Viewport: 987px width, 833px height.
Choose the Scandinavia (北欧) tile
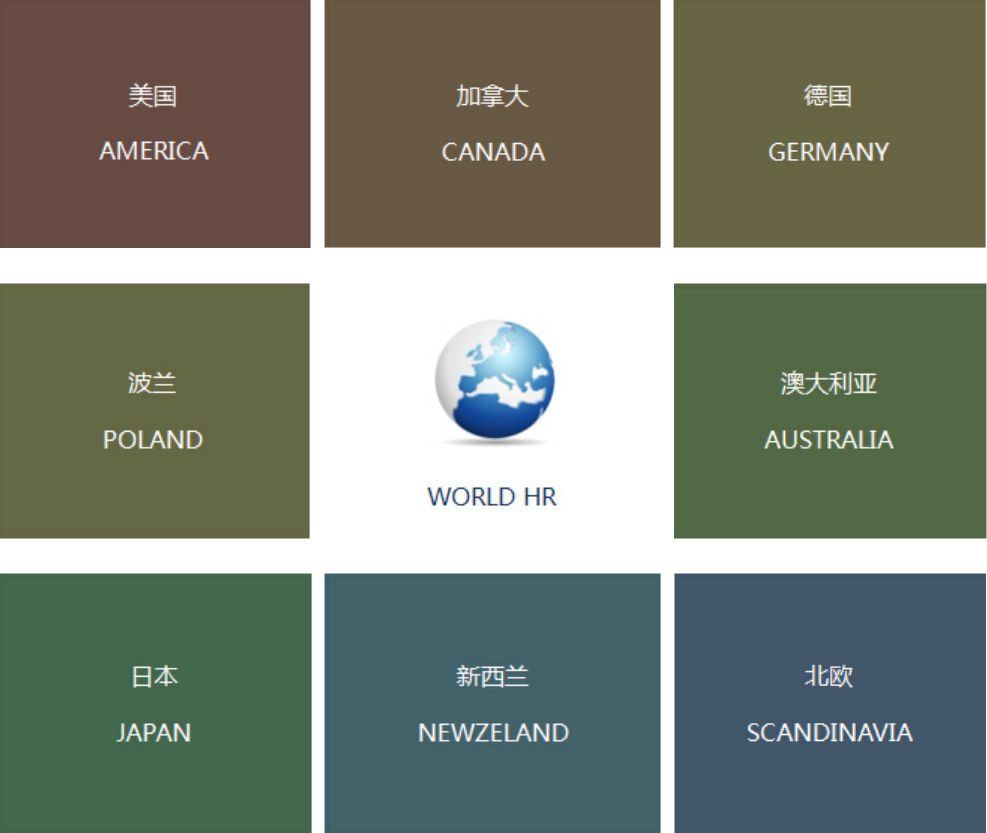click(830, 703)
